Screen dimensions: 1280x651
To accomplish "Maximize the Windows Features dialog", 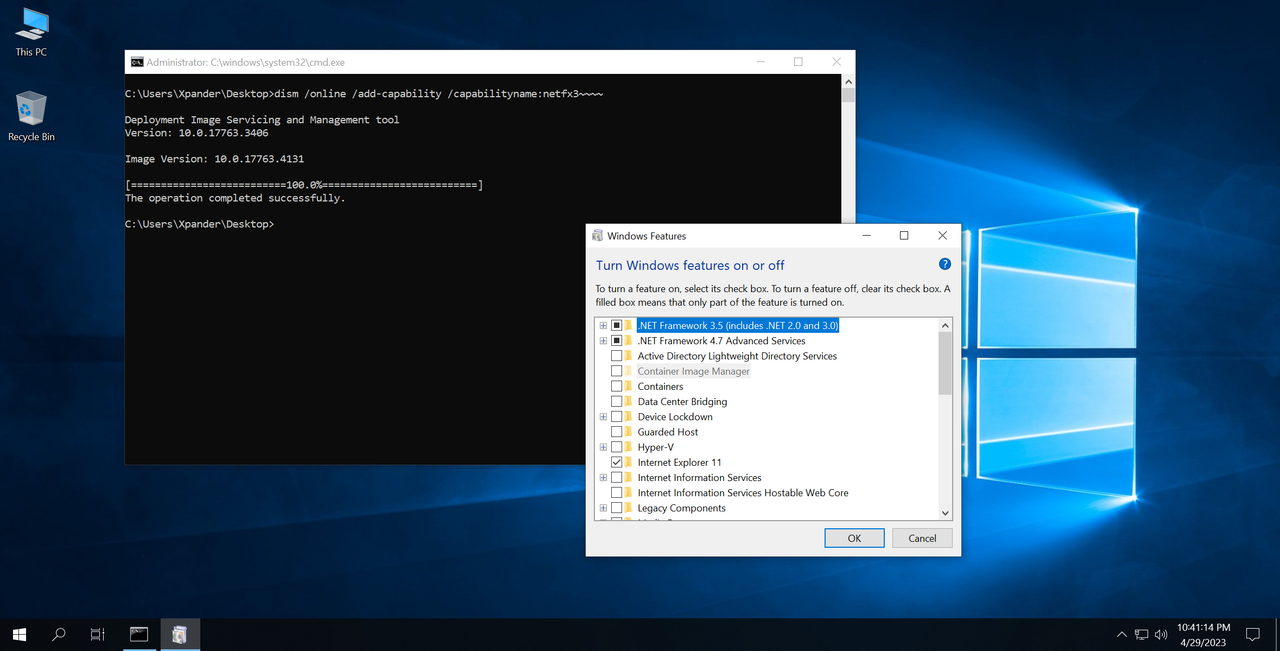I will 904,236.
